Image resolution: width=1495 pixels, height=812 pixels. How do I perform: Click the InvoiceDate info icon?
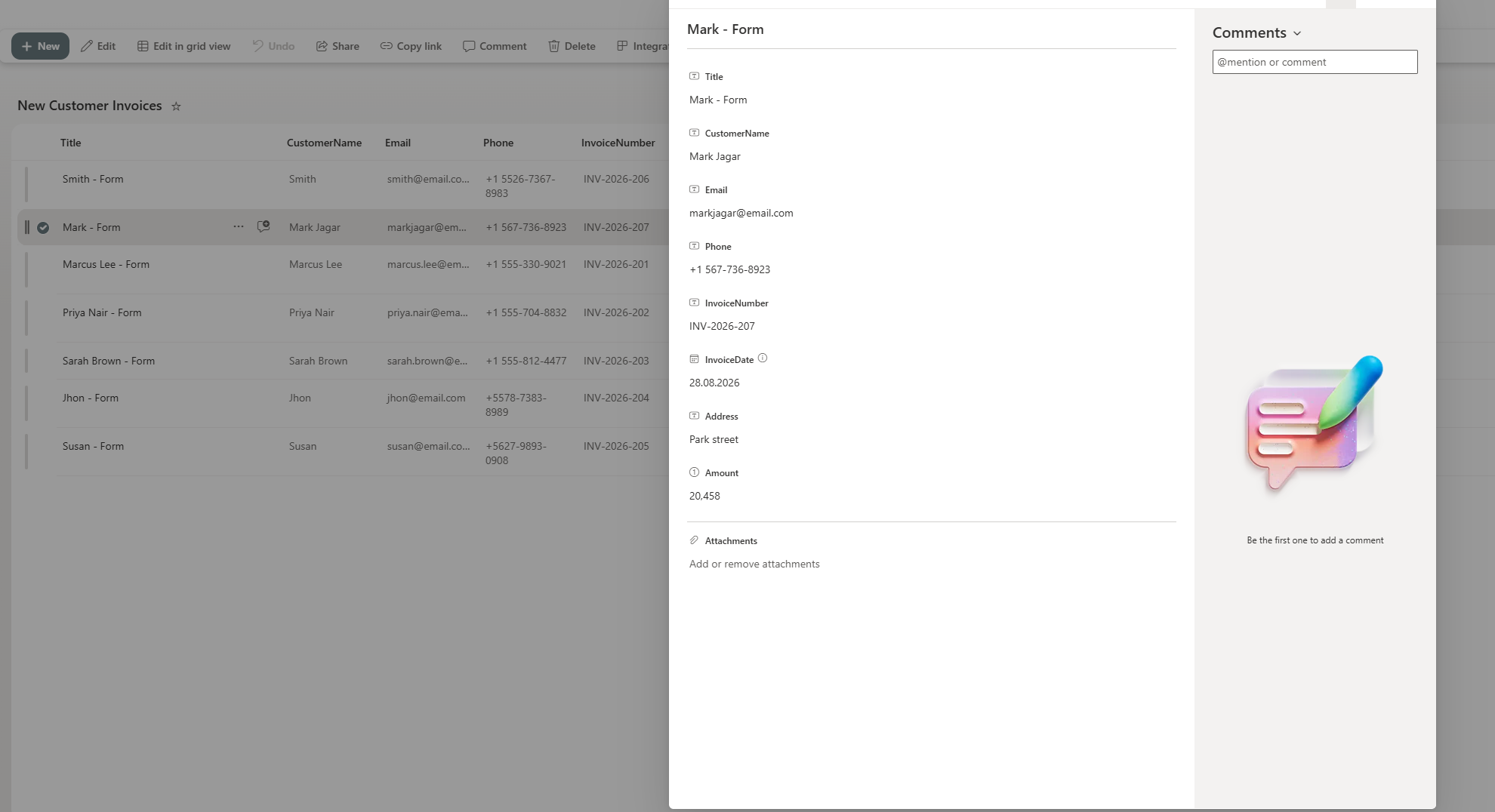point(763,358)
